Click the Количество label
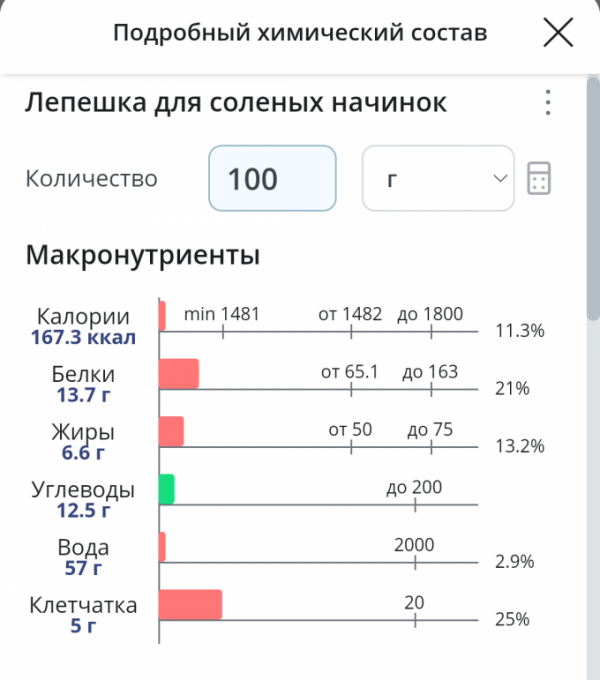The image size is (600, 680). pyautogui.click(x=91, y=179)
